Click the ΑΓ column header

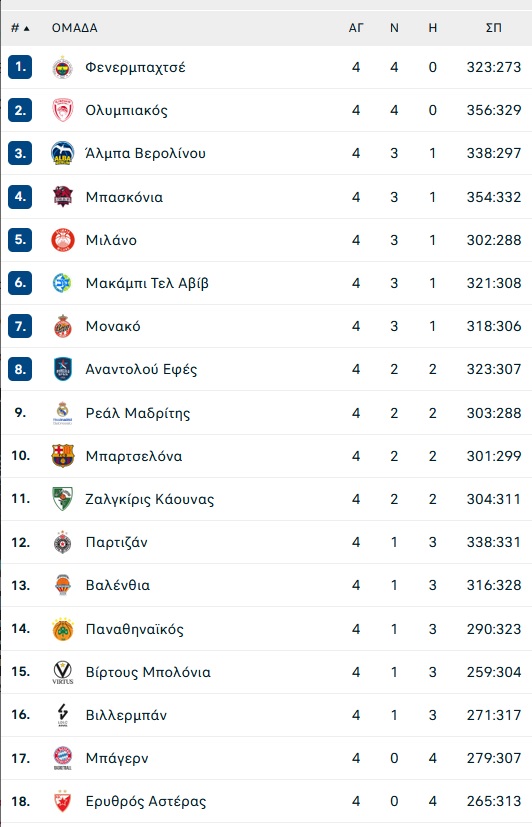coord(356,28)
